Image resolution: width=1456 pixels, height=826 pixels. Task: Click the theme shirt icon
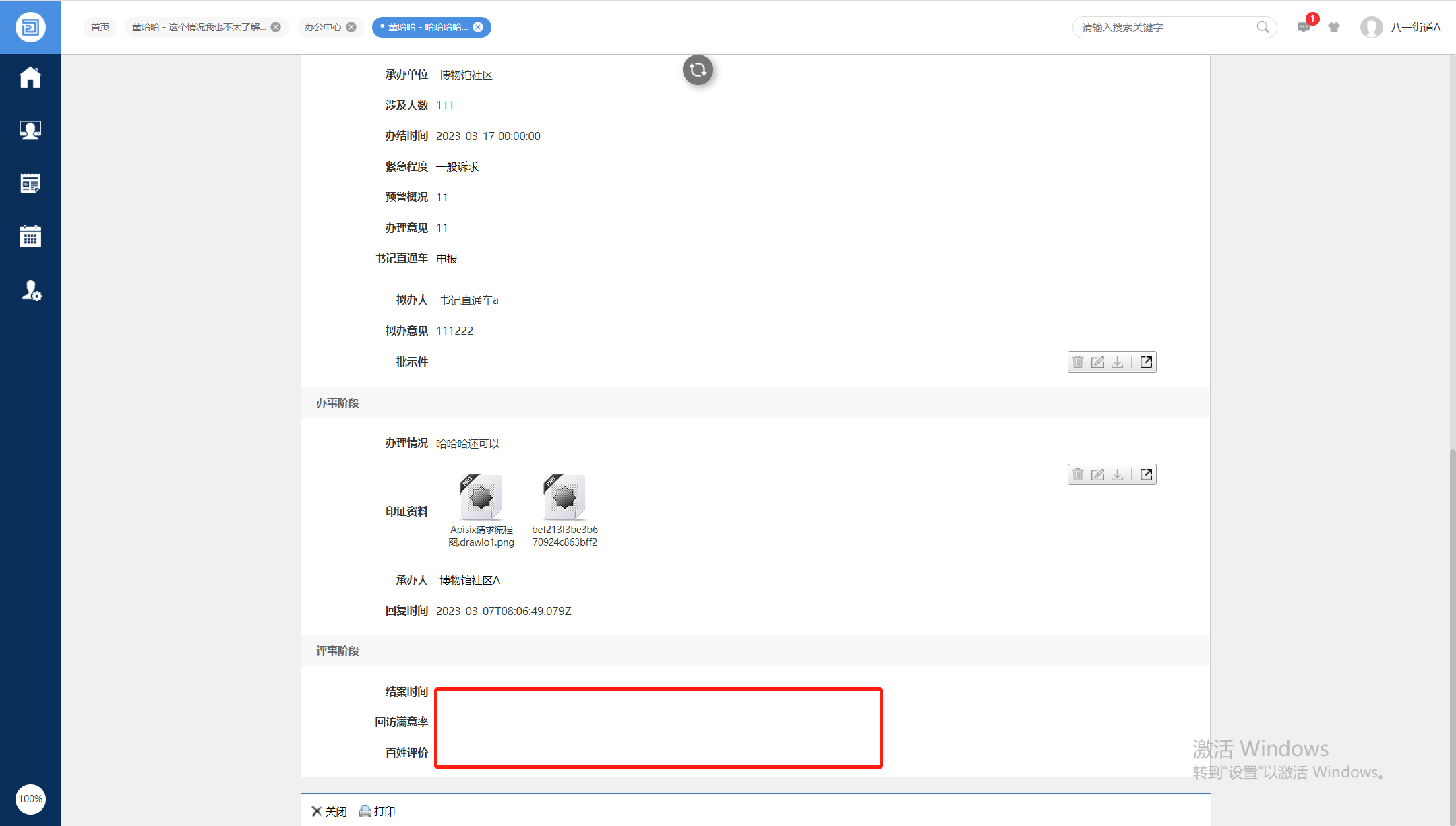click(1334, 27)
